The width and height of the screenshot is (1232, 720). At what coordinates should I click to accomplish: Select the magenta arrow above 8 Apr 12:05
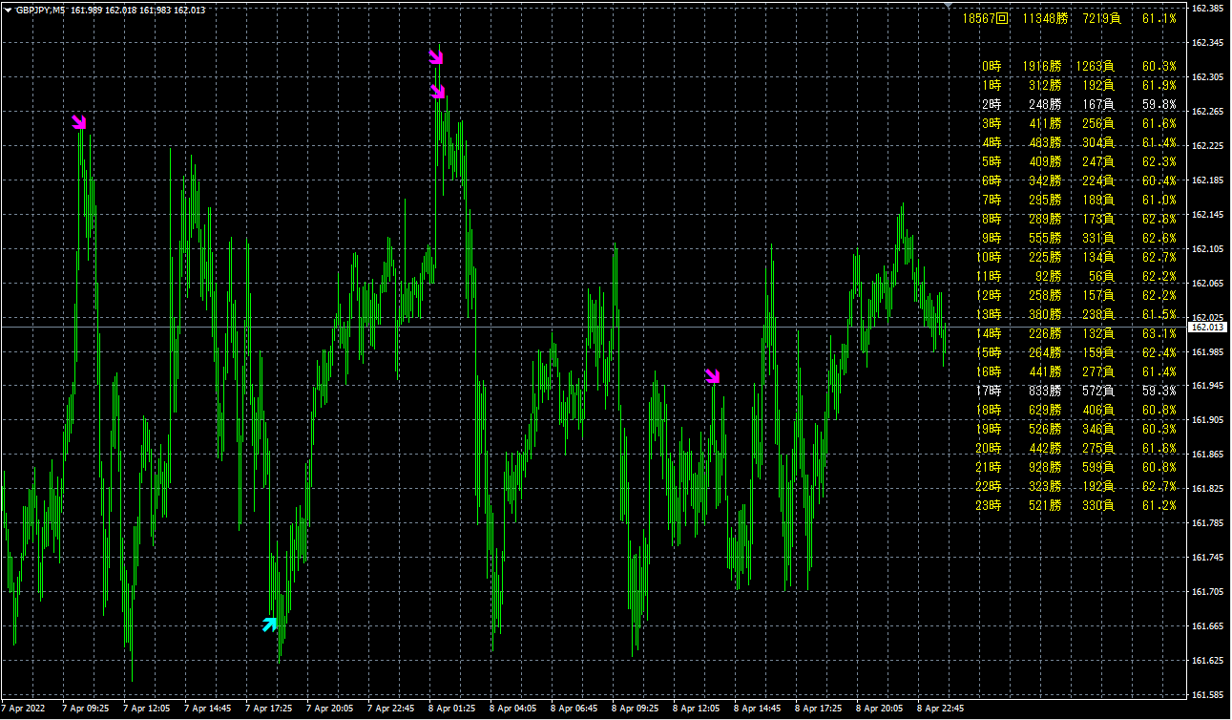(x=712, y=376)
